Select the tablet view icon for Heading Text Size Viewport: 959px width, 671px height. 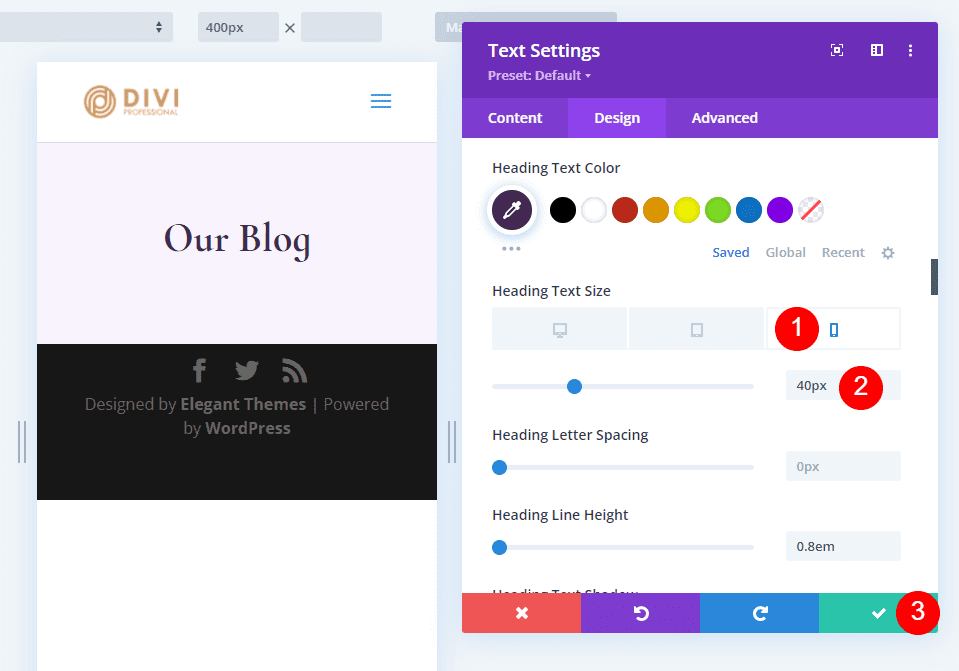click(x=696, y=328)
